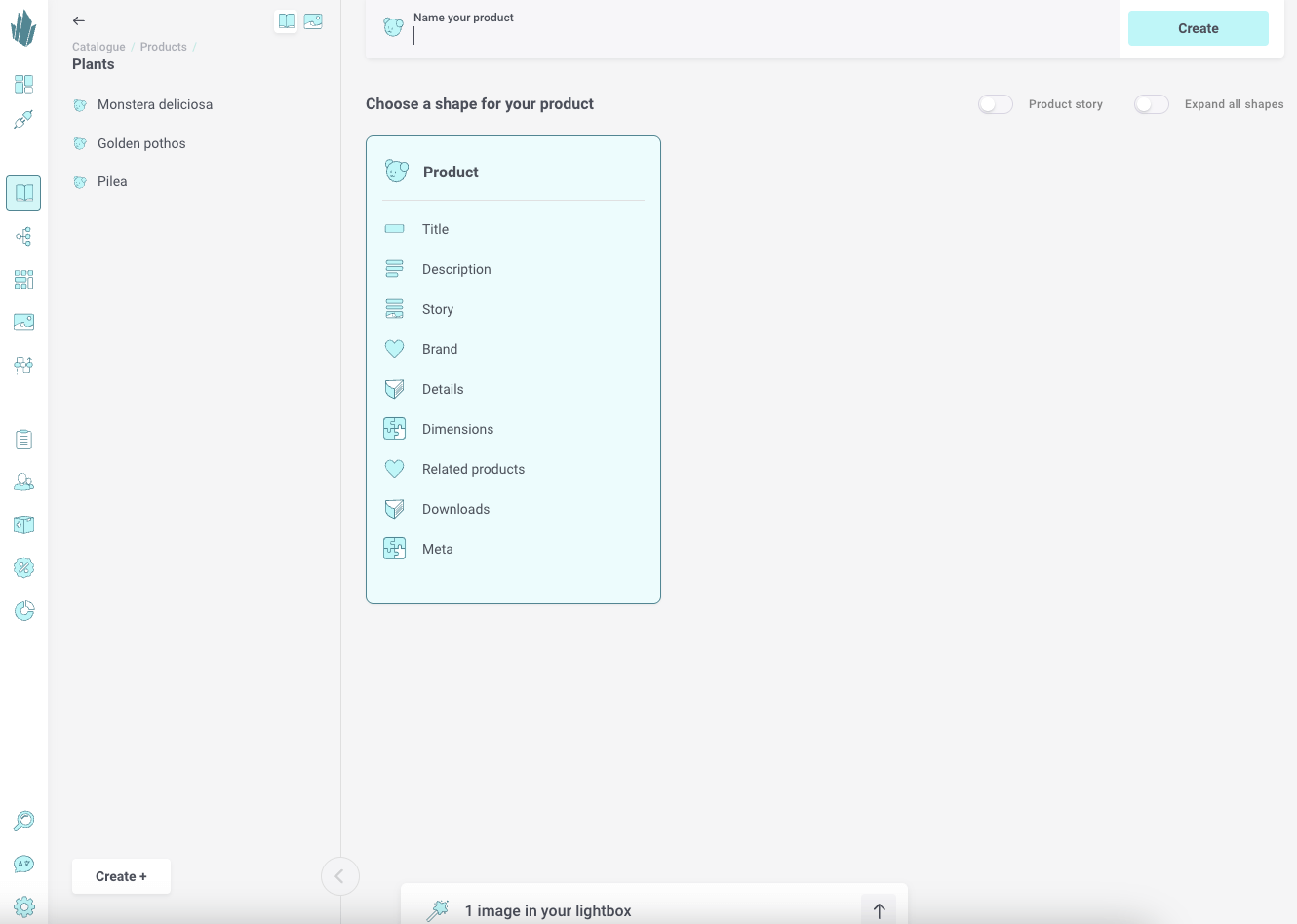The height and width of the screenshot is (924, 1297).
Task: Toggle the Product story switch
Action: [x=996, y=104]
